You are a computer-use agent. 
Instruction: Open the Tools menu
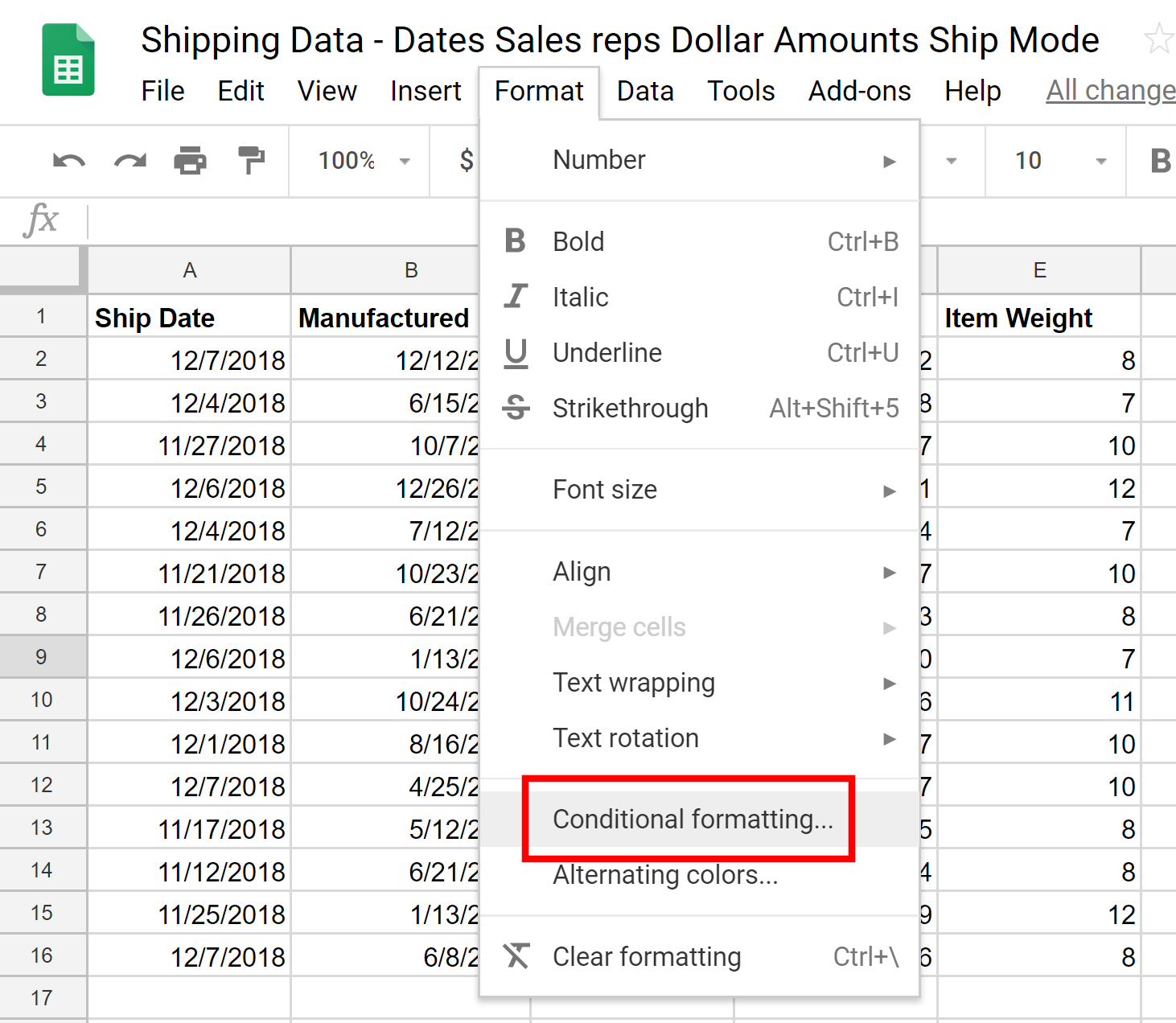click(741, 91)
